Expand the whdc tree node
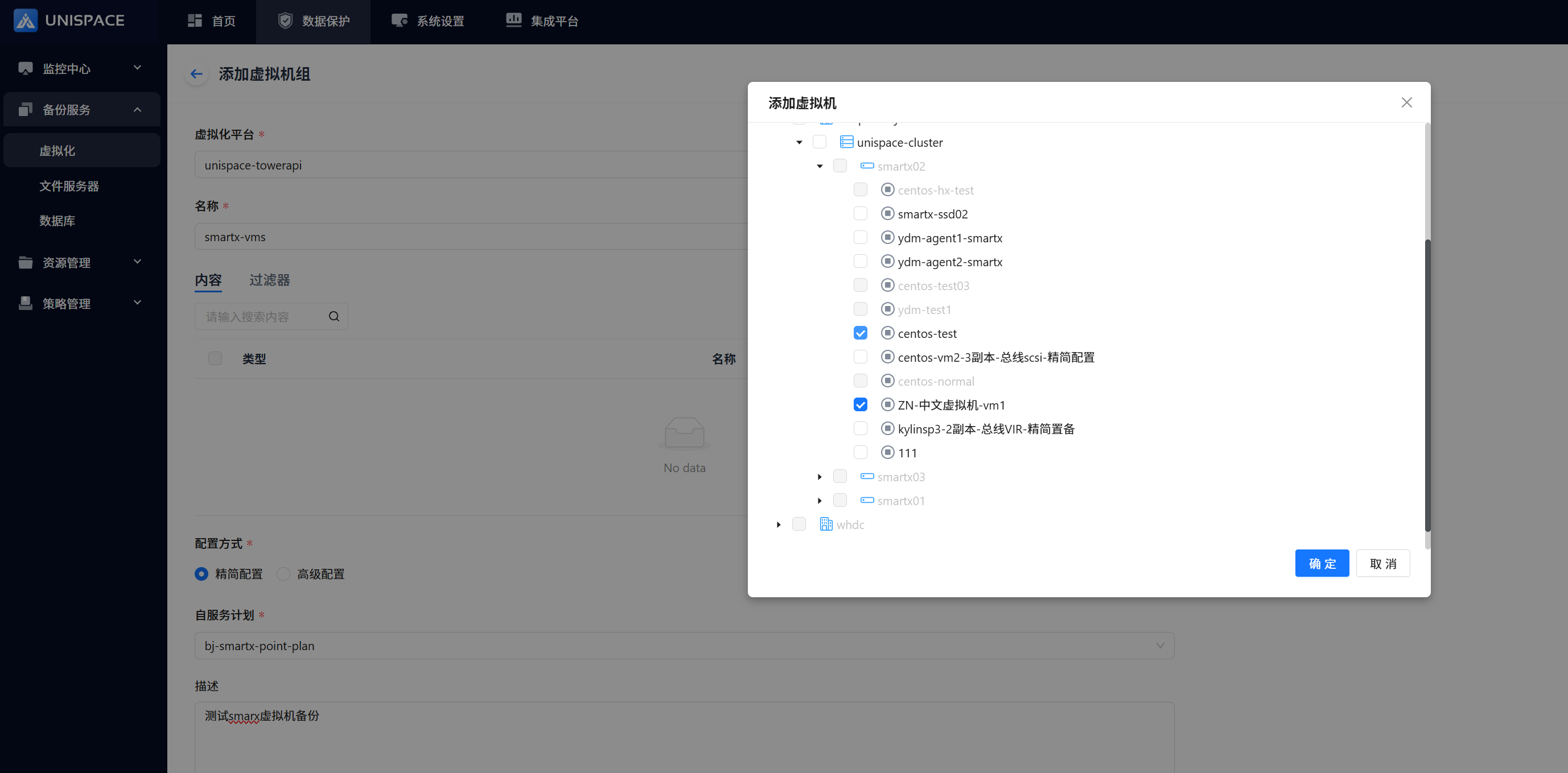Image resolution: width=1568 pixels, height=773 pixels. [x=779, y=524]
